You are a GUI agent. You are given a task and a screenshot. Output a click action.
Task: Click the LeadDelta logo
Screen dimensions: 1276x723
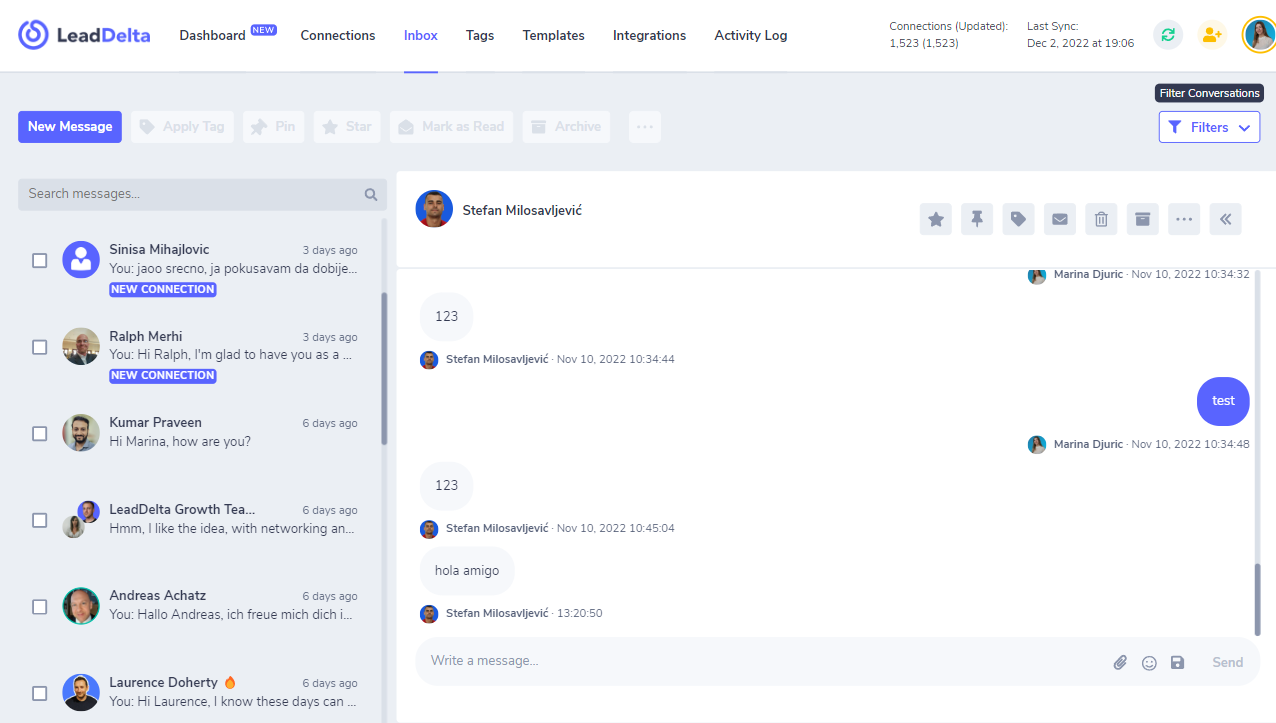click(x=84, y=35)
